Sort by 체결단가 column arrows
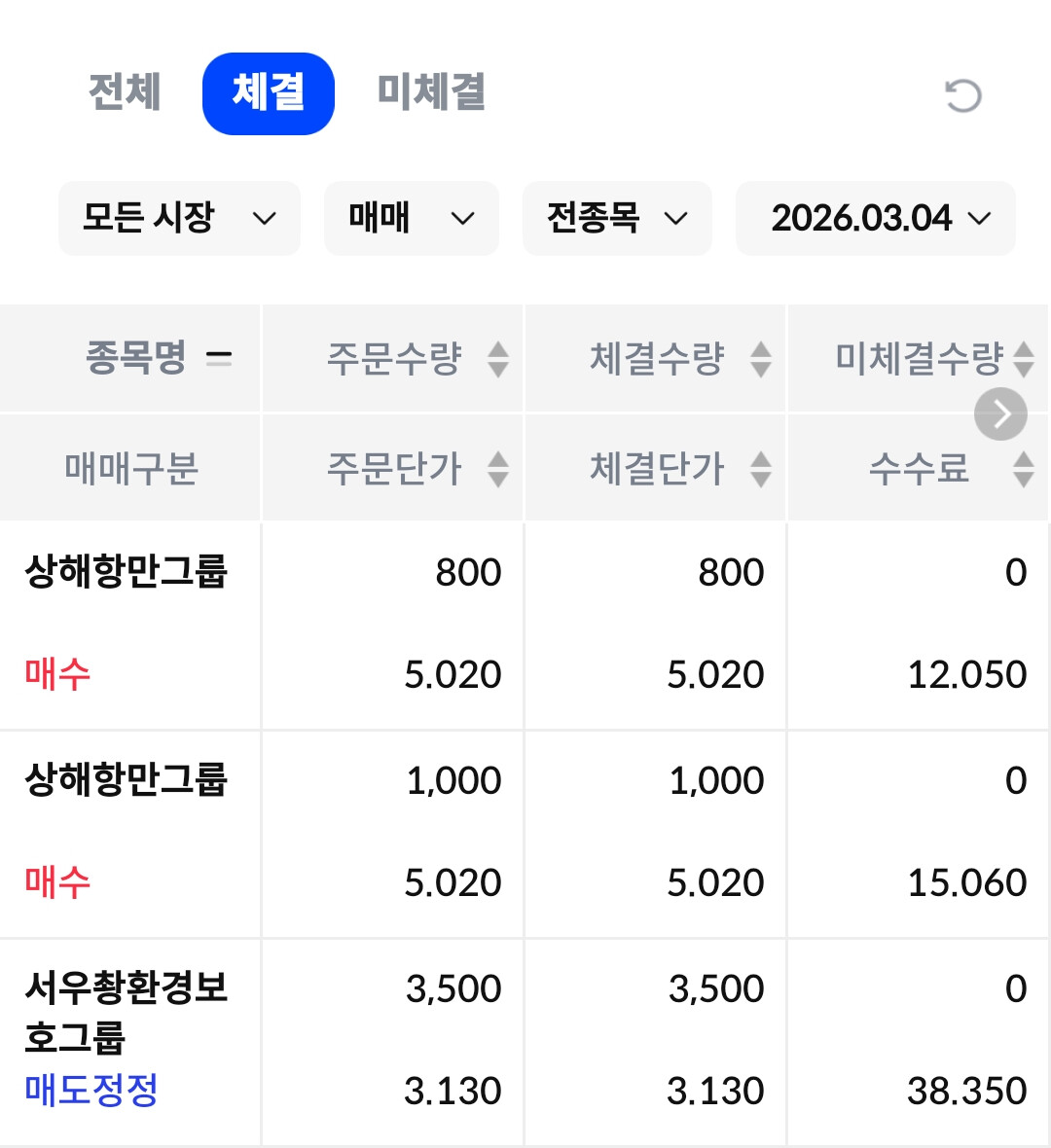The width and height of the screenshot is (1051, 1148). point(761,469)
